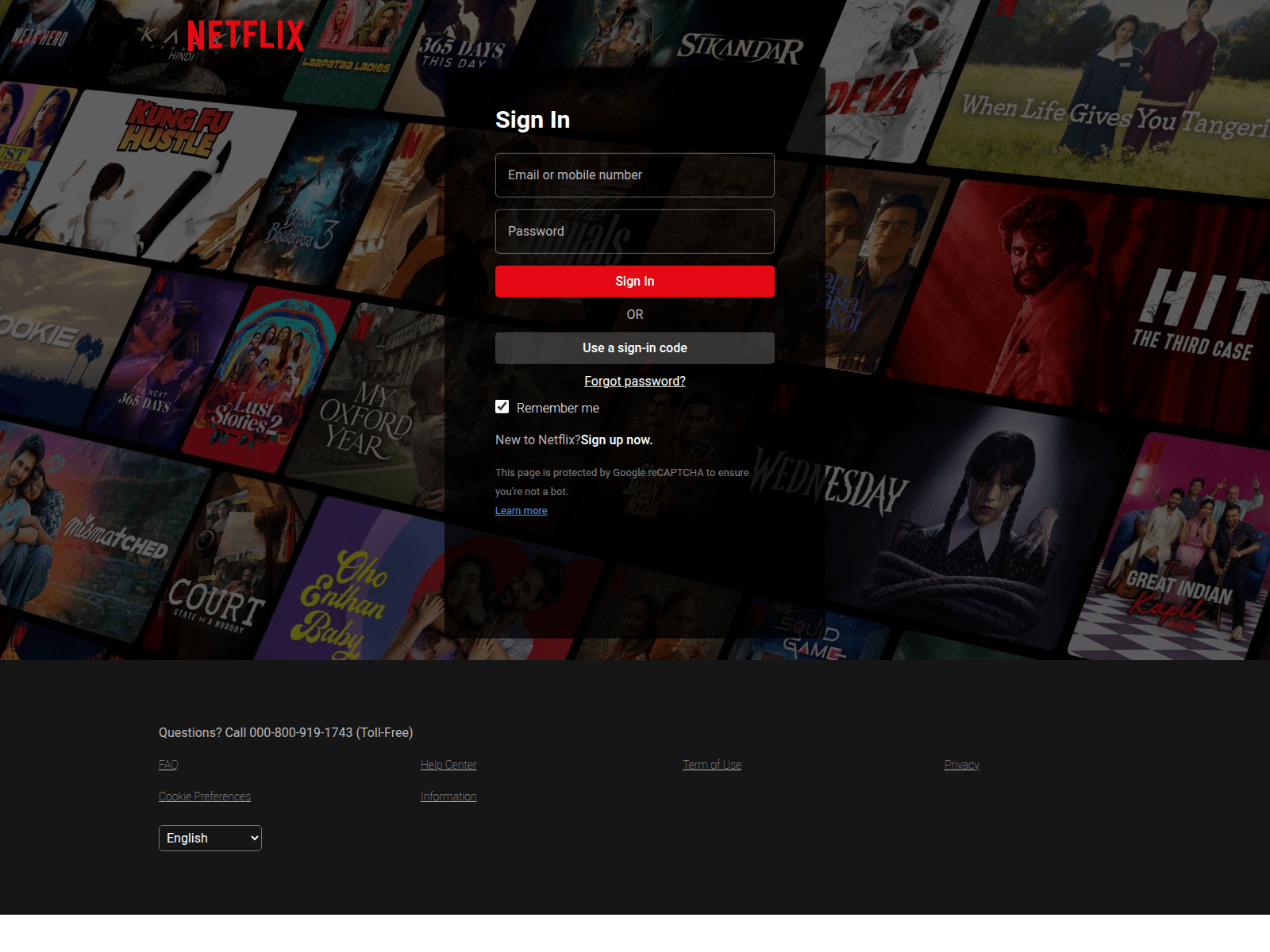Click the Information footer link
This screenshot has height=952, width=1270.
(448, 797)
